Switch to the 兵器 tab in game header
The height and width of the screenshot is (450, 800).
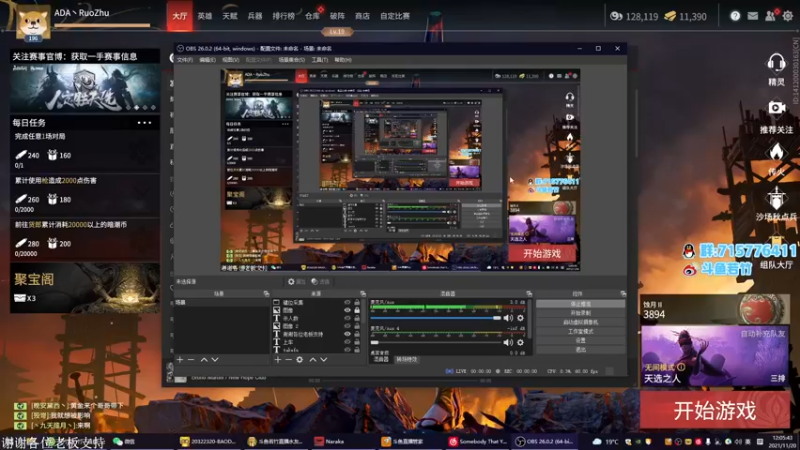255,16
